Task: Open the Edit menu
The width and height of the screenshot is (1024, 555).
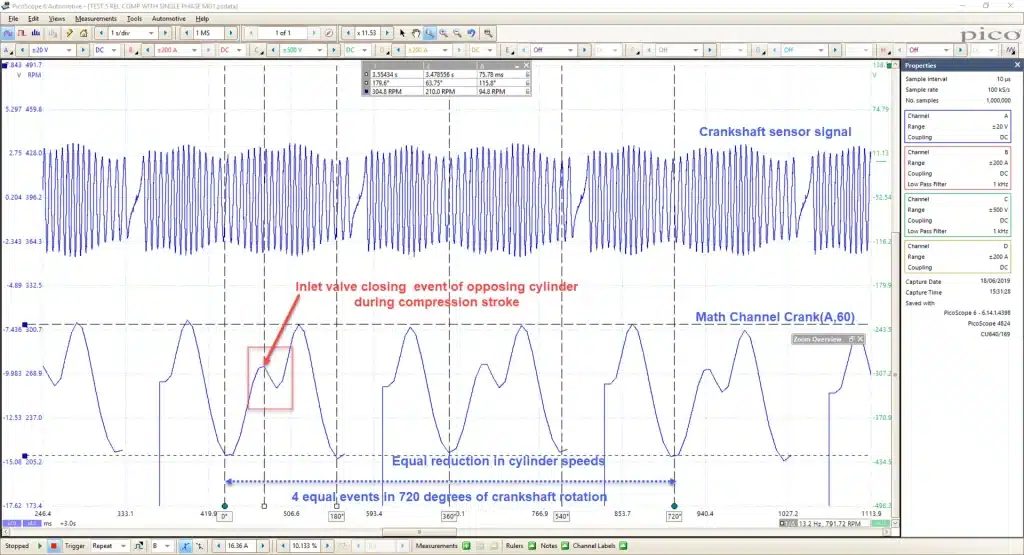Action: pos(33,19)
